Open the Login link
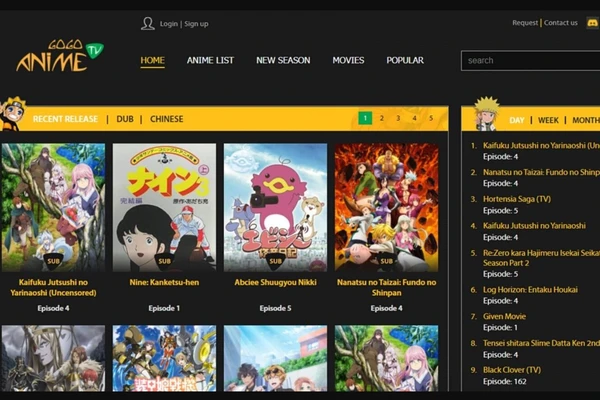This screenshot has width=600, height=400. pyautogui.click(x=169, y=24)
